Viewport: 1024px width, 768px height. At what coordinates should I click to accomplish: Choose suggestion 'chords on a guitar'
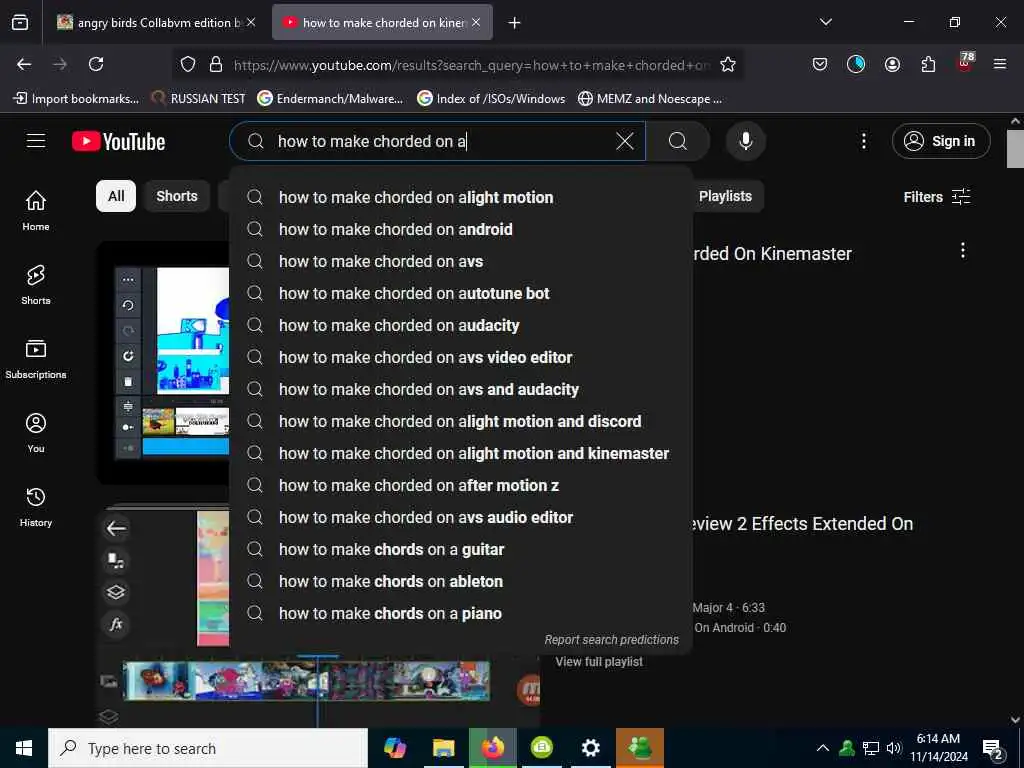[x=461, y=549]
